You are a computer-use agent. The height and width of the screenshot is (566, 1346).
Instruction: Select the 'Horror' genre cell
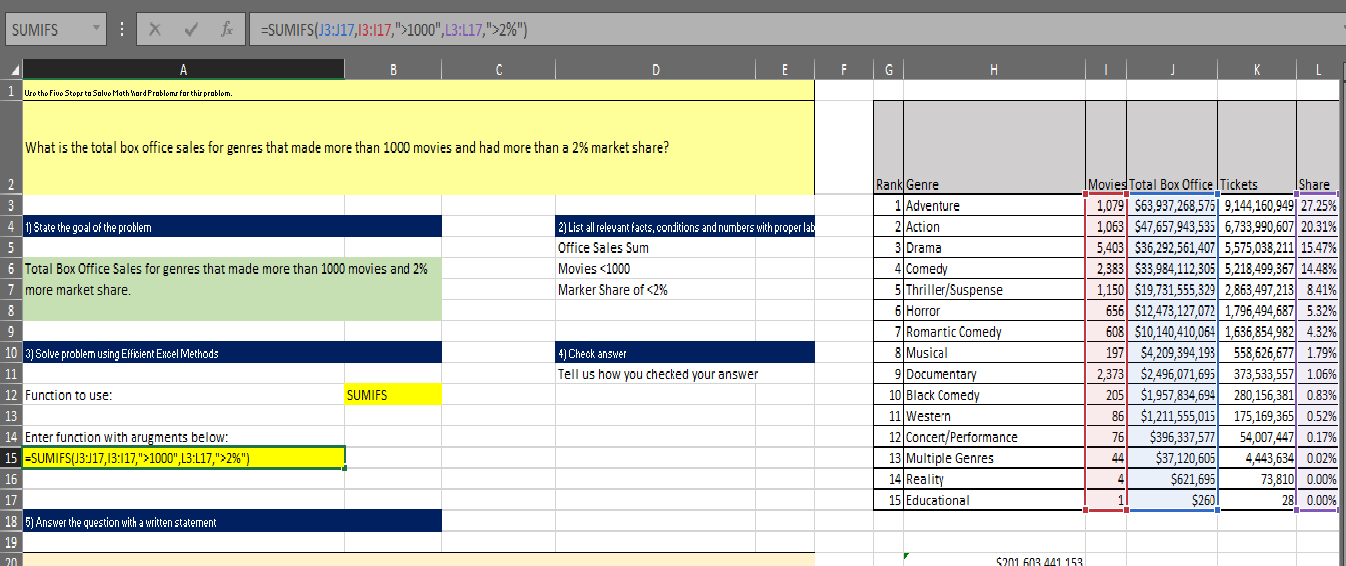(x=994, y=311)
